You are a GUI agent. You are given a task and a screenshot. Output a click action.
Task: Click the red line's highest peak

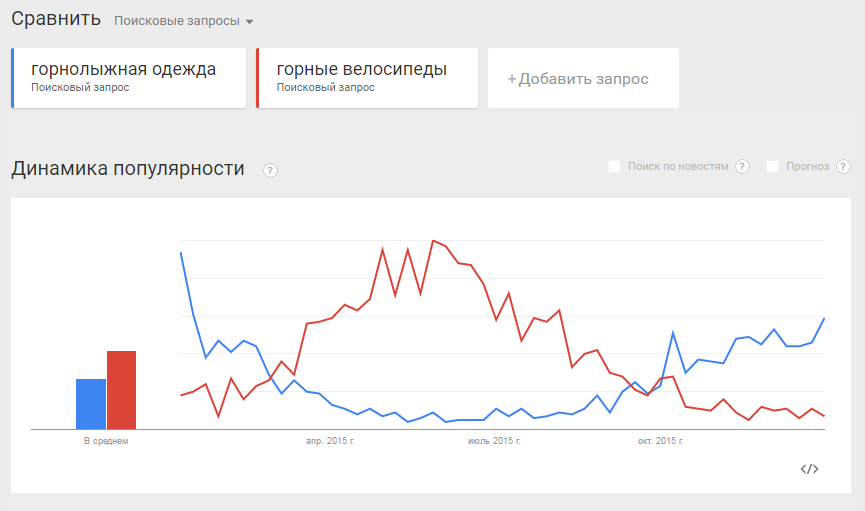[433, 241]
